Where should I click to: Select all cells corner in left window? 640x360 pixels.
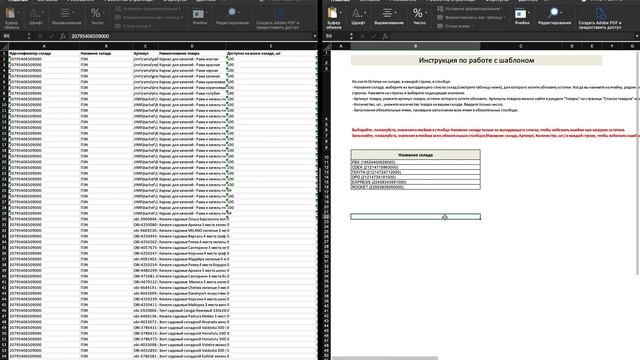[4, 46]
